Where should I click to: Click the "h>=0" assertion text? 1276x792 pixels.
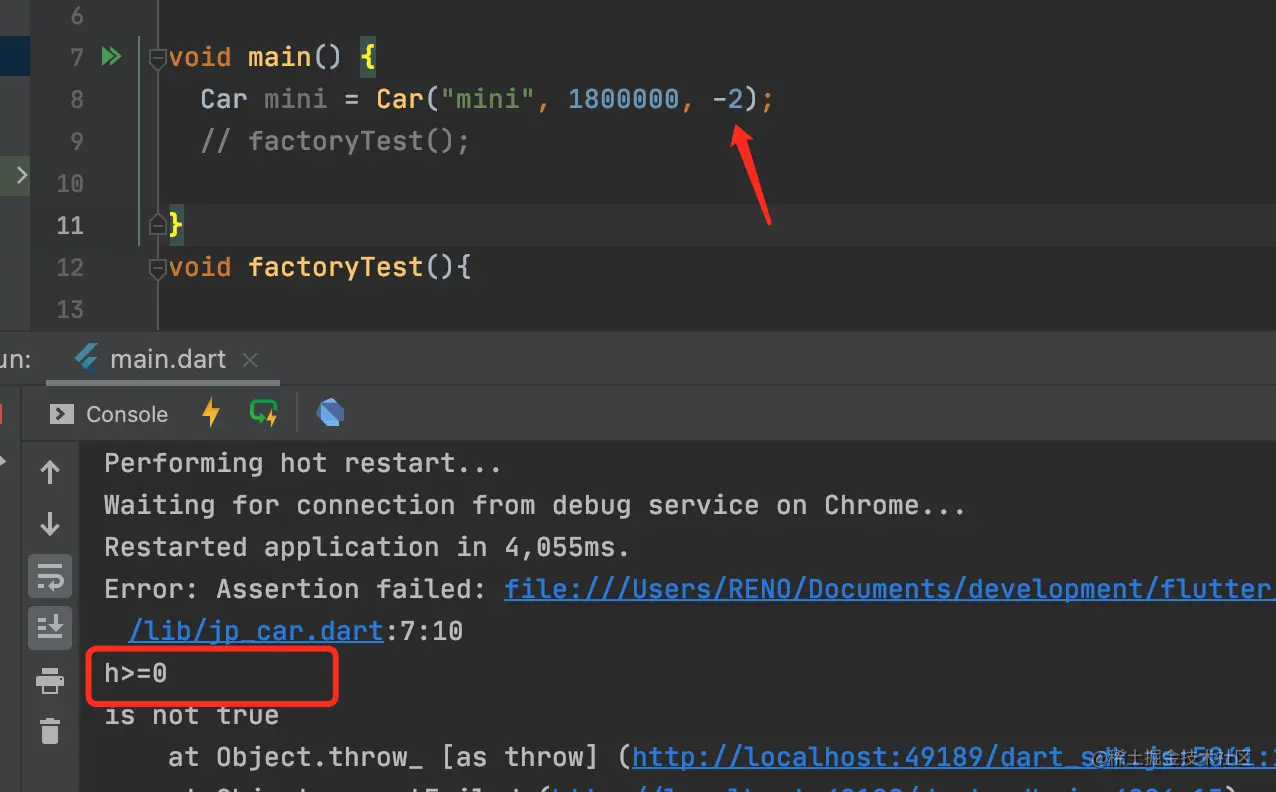(136, 673)
